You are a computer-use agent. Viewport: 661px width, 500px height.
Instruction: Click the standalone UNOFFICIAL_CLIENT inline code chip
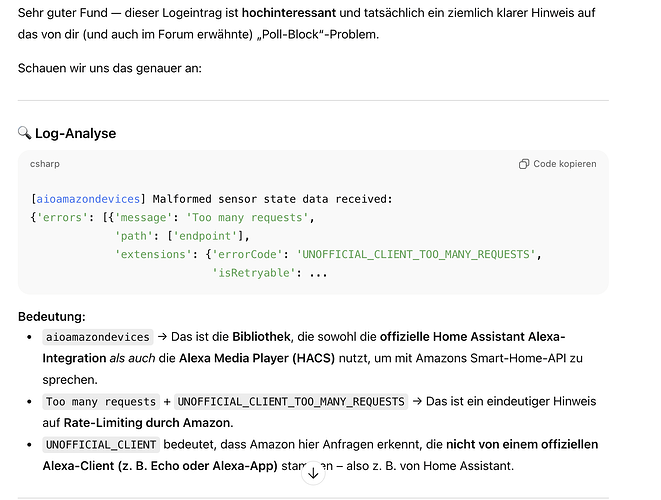pyautogui.click(x=101, y=445)
